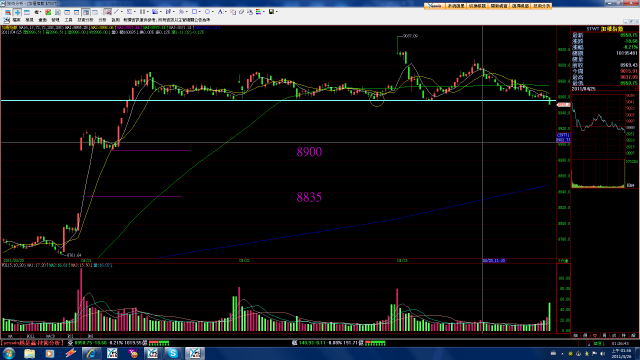
Task: Select the horizontal lines drawing tool
Action: coord(129,12)
